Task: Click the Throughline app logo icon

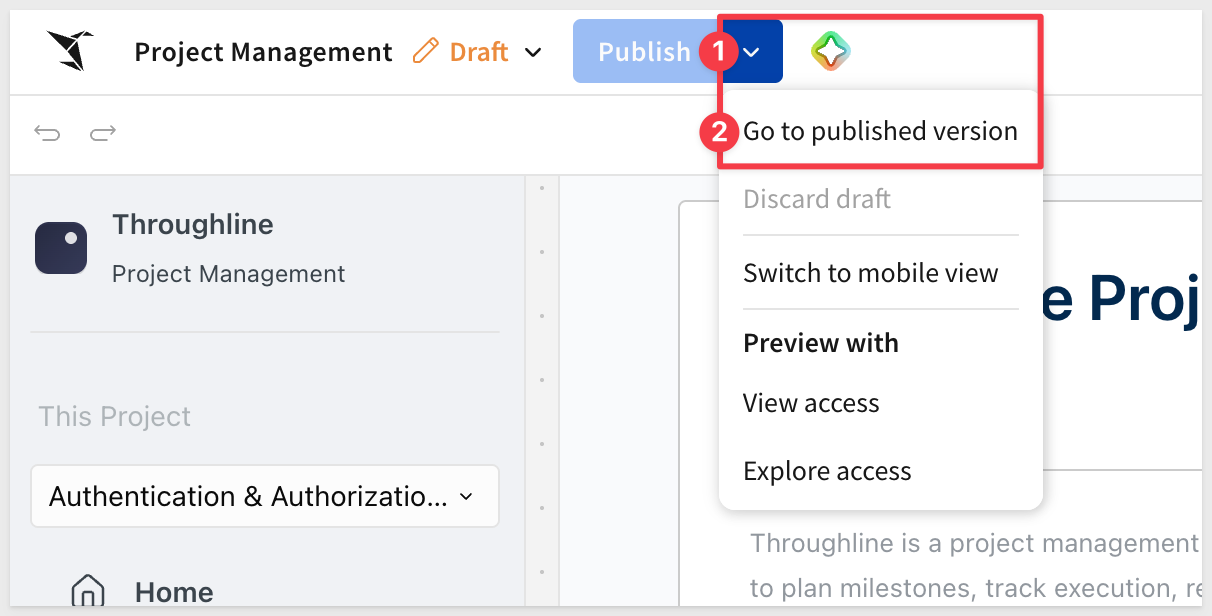Action: pos(61,248)
